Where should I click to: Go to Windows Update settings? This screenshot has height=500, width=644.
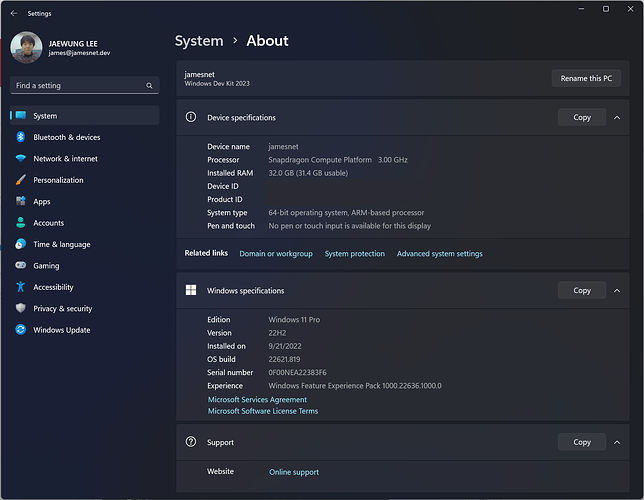pos(85,330)
